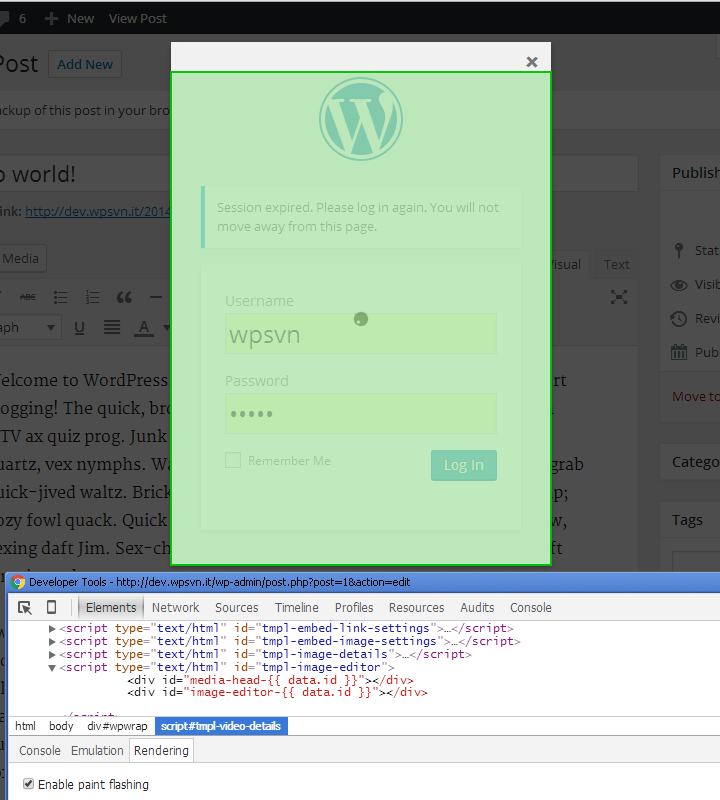
Task: Open the text color dropdown arrow
Action: [x=166, y=328]
